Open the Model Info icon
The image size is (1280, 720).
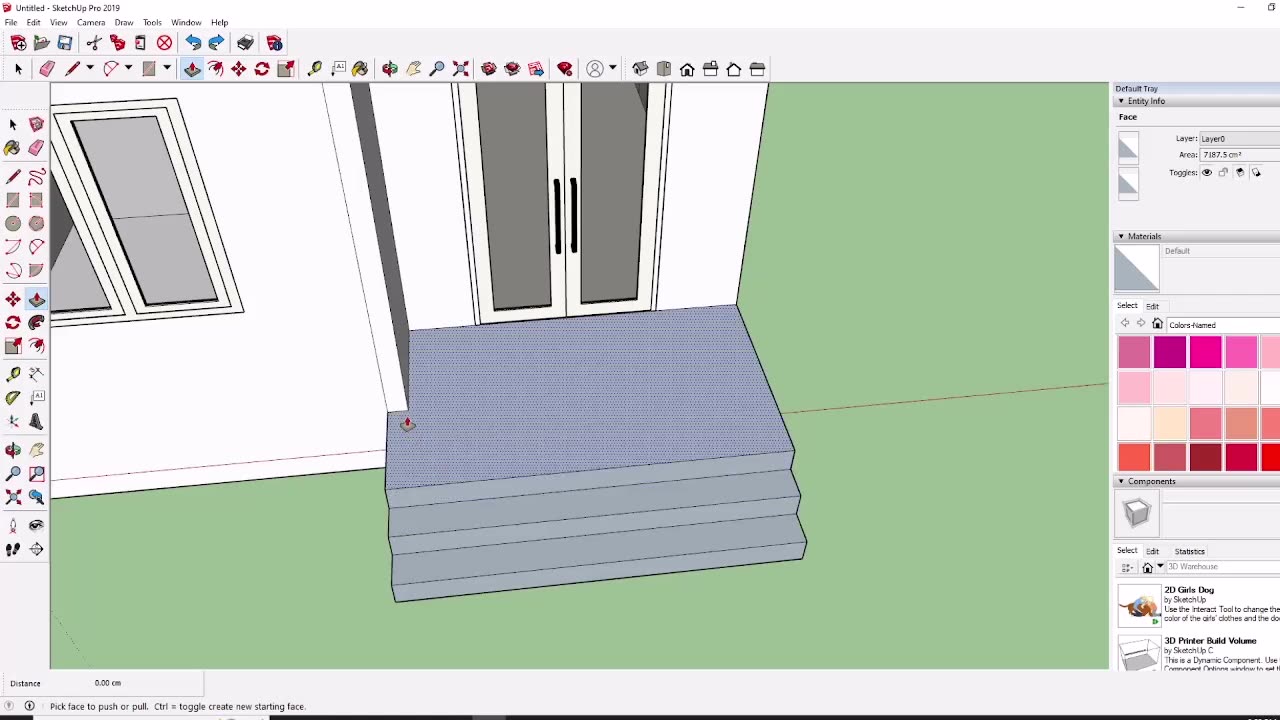(x=274, y=43)
